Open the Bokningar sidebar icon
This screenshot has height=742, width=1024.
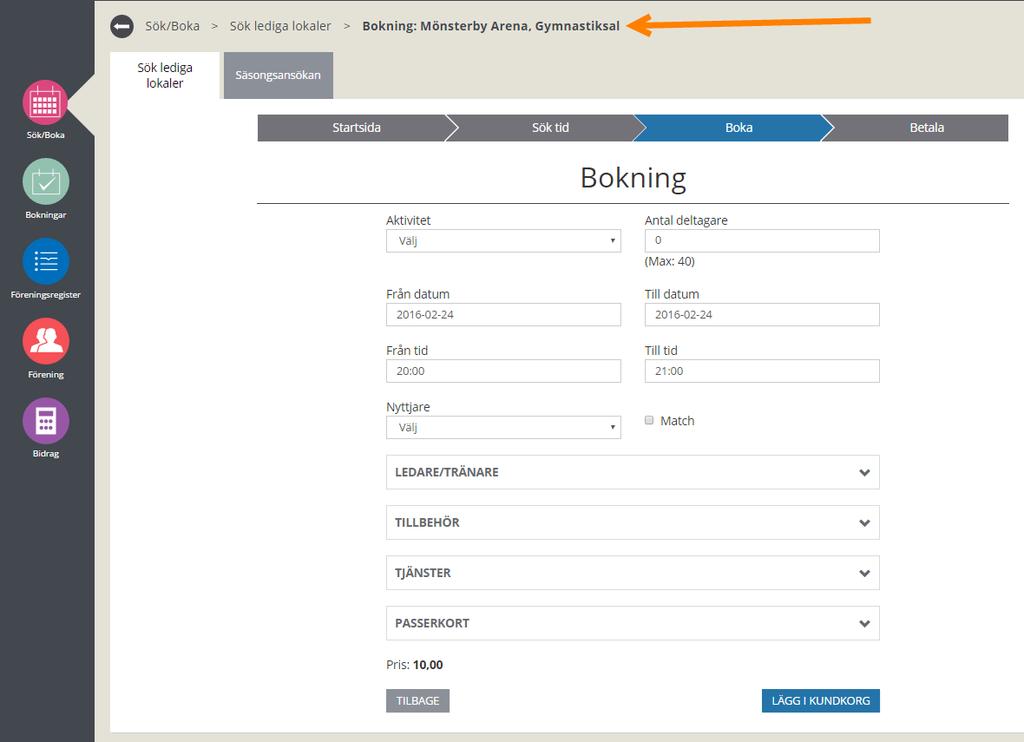point(46,182)
